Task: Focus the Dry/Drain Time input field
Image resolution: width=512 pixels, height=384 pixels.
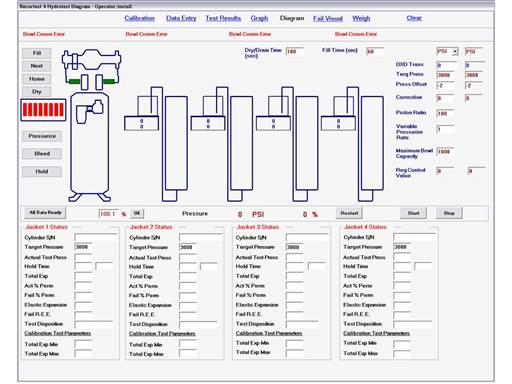Action: tap(295, 51)
